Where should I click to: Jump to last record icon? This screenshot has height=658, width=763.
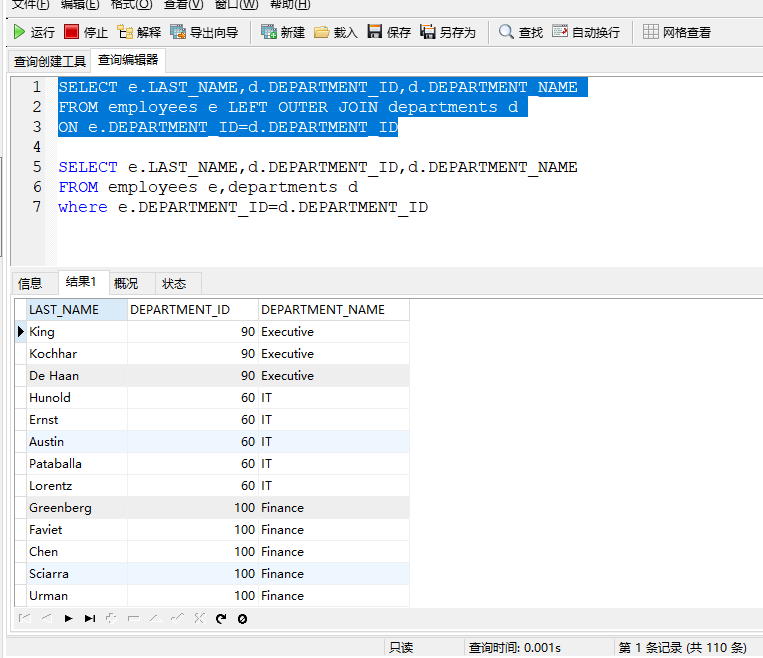pos(90,619)
